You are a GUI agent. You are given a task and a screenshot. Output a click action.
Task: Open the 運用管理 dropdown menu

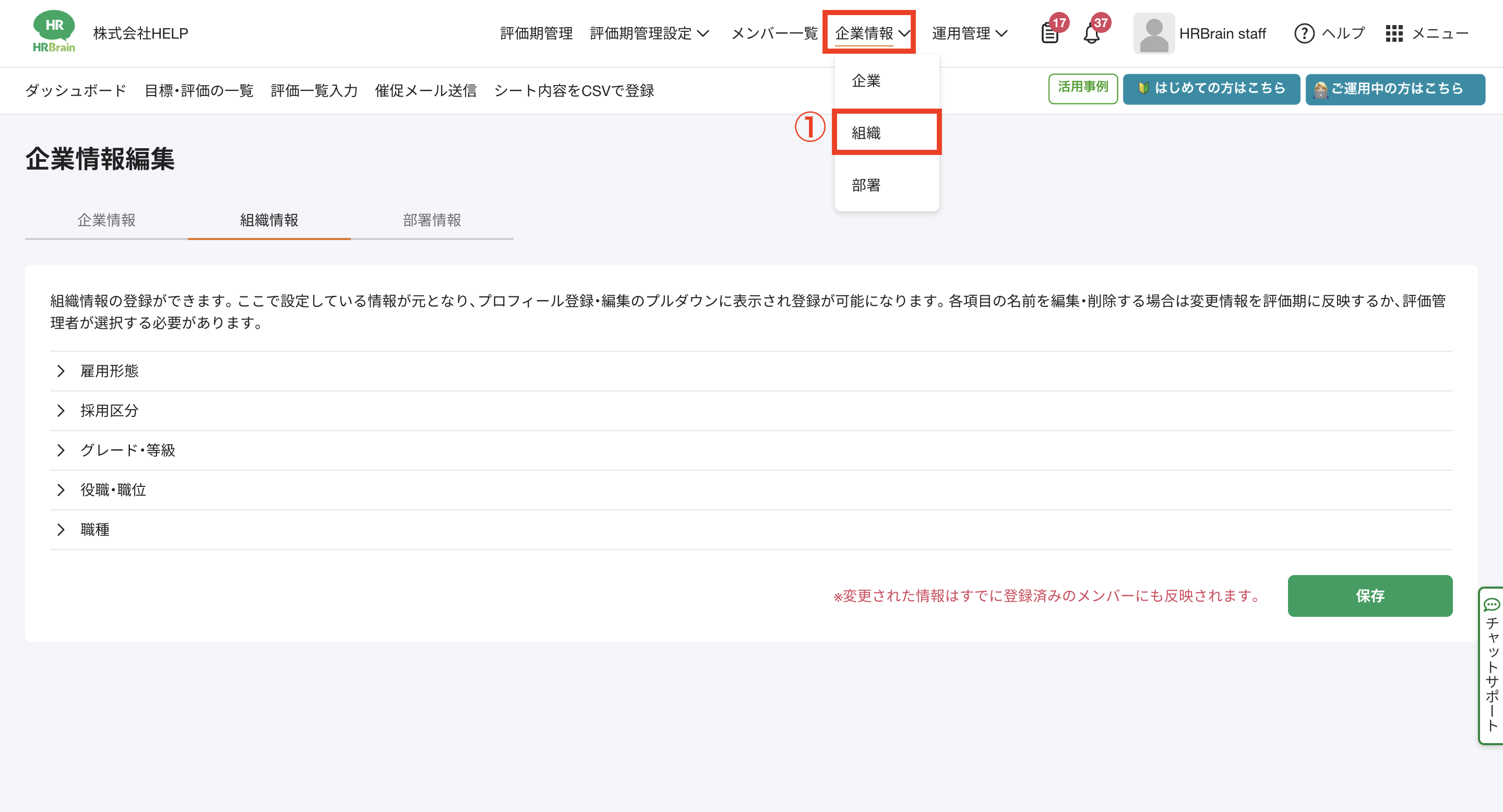(969, 34)
